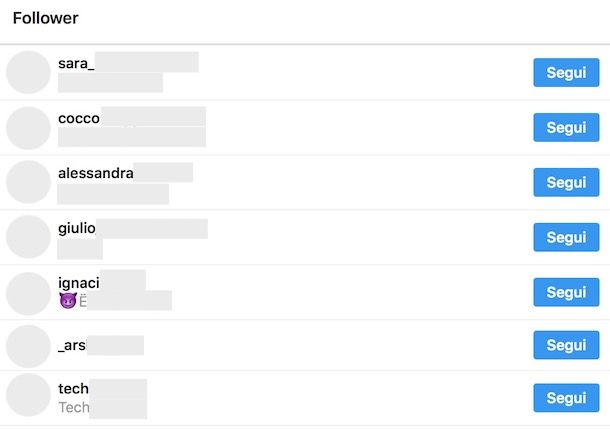Click the giulio username
This screenshot has height=430, width=610.
tap(77, 228)
